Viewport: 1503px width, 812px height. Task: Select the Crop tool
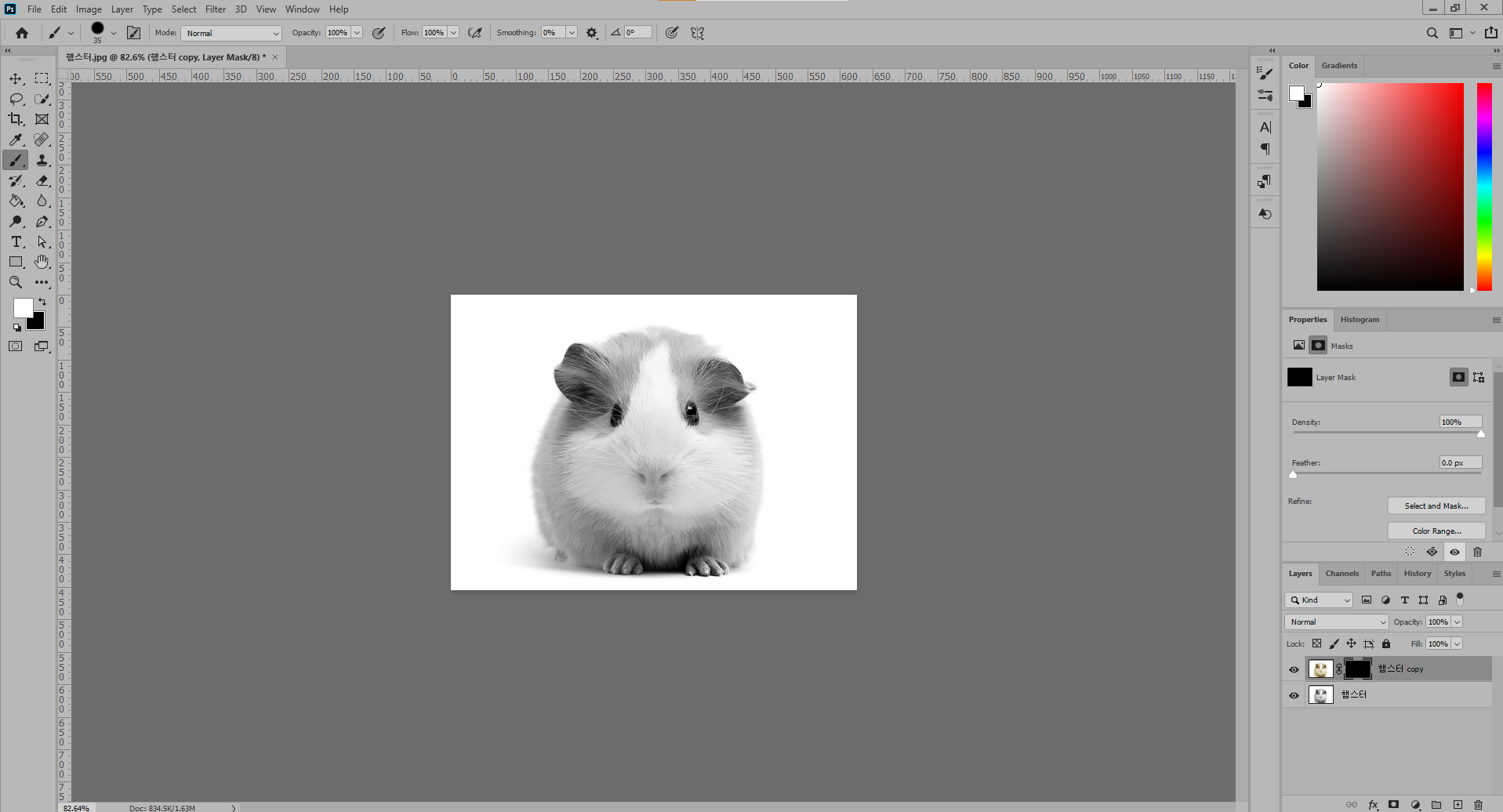click(16, 119)
